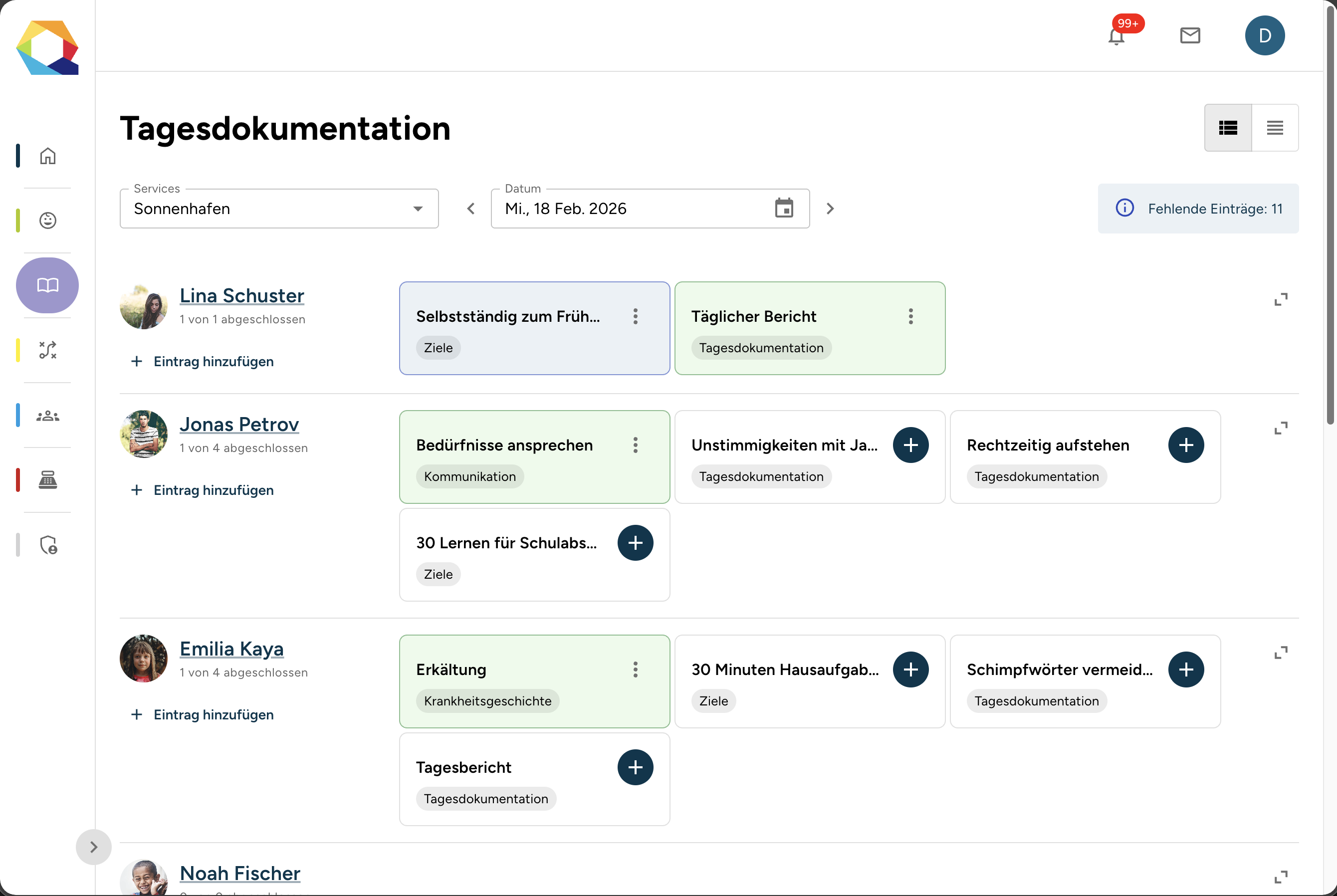Open Jonas Petrov's profile link
This screenshot has width=1337, height=896.
coord(239,424)
